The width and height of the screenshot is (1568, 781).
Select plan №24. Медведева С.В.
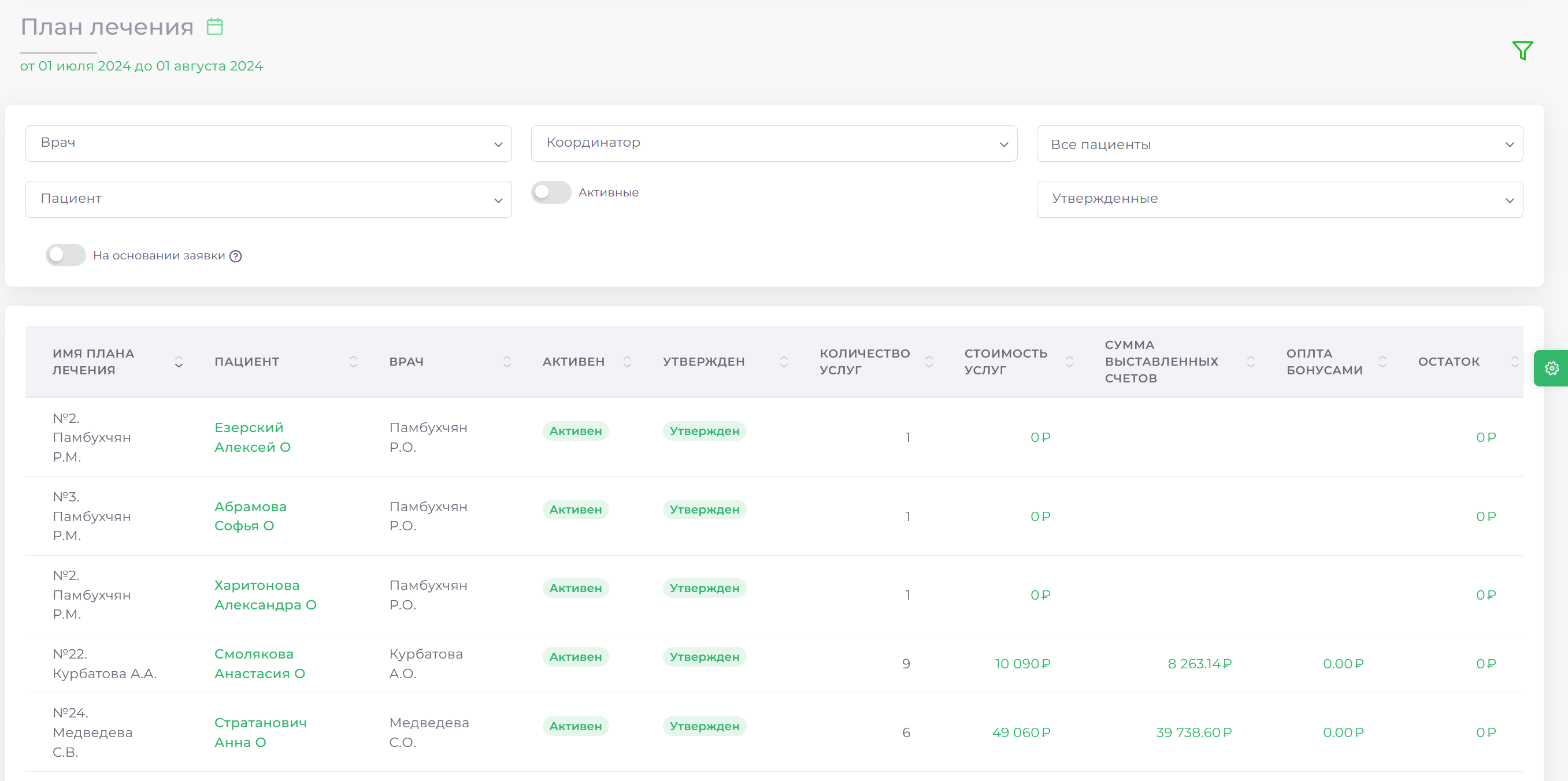(x=92, y=732)
